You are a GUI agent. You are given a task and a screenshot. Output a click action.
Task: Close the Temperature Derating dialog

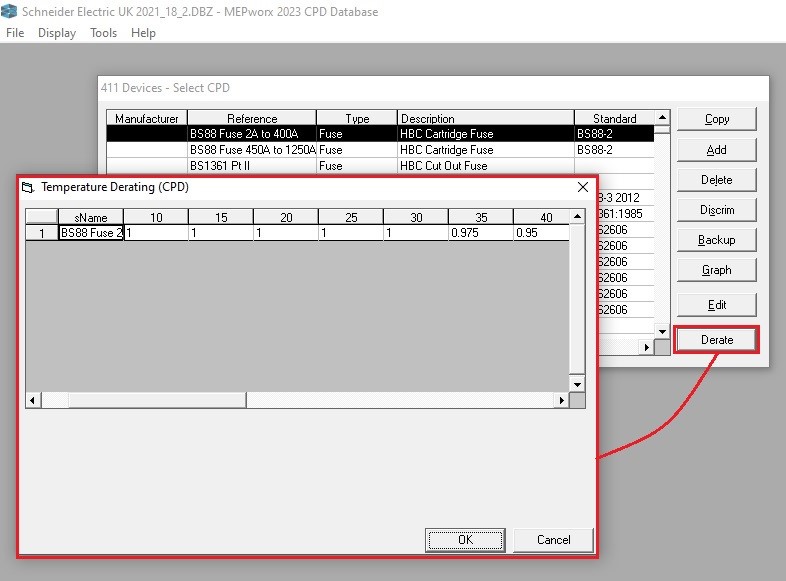coord(582,187)
